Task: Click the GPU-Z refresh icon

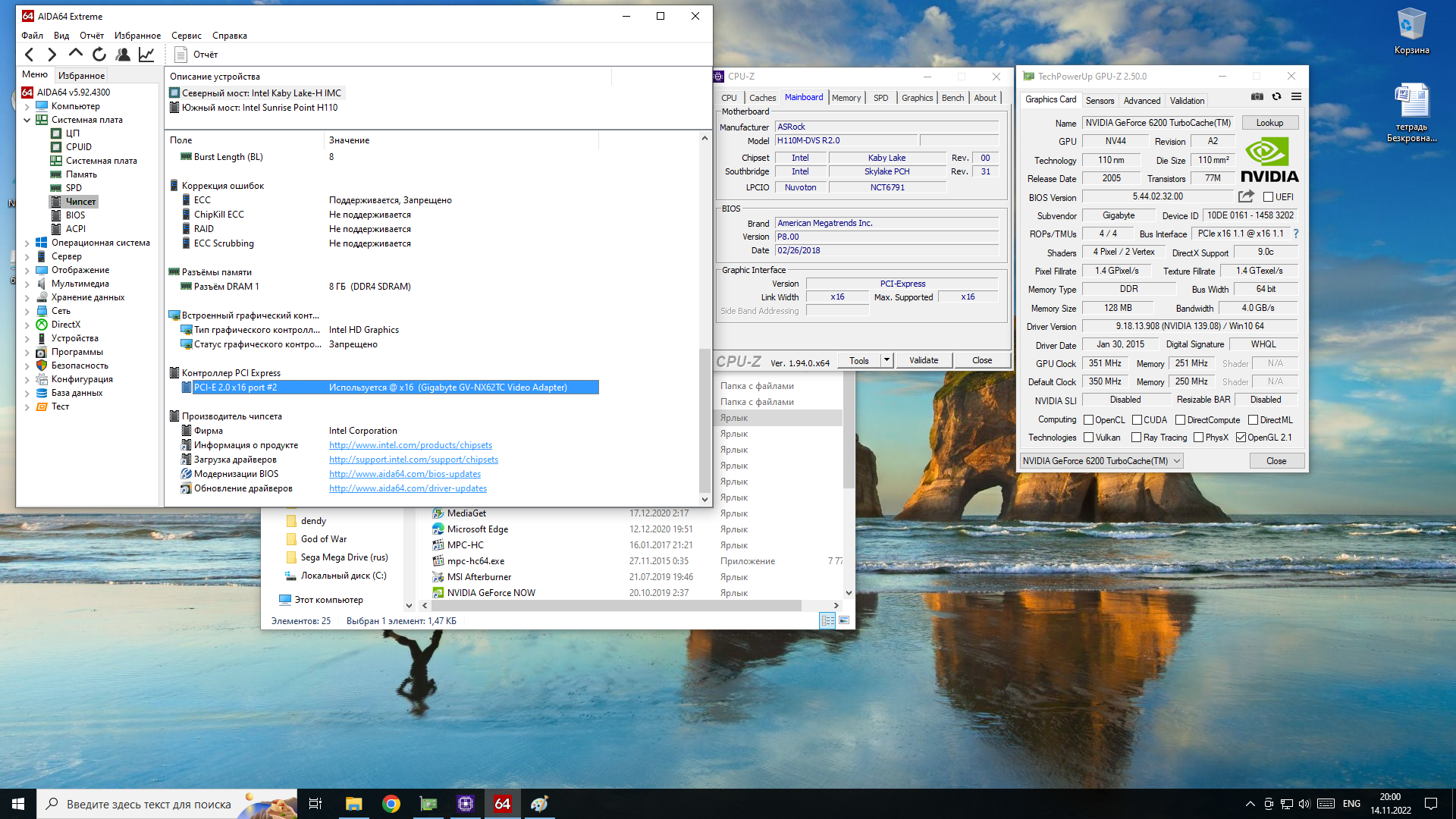Action: (x=1277, y=96)
